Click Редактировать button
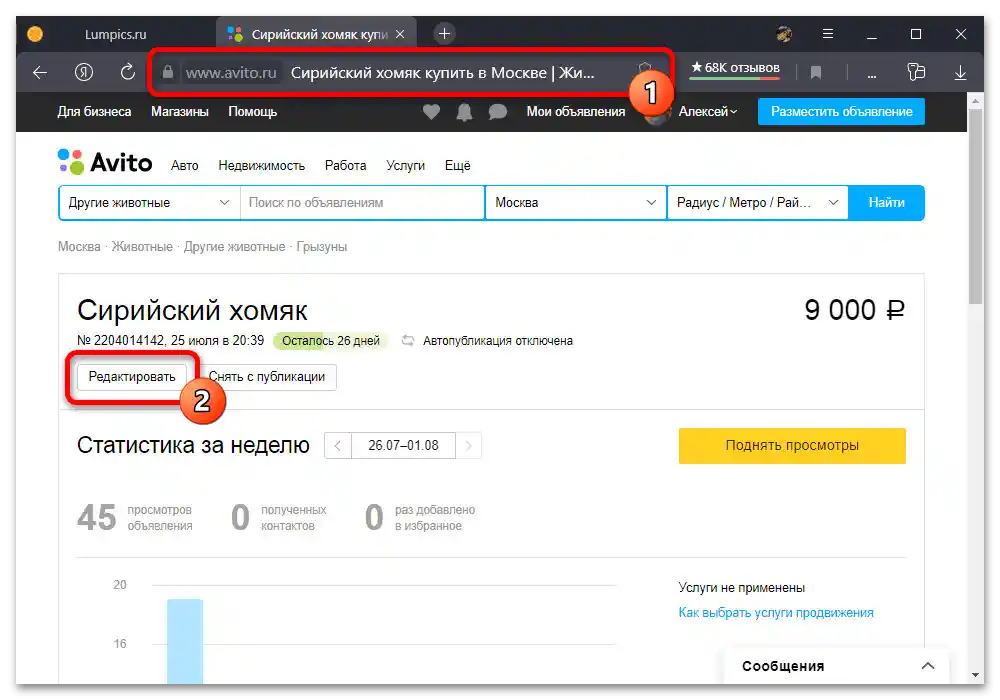The height and width of the screenshot is (700, 1000). click(x=131, y=377)
